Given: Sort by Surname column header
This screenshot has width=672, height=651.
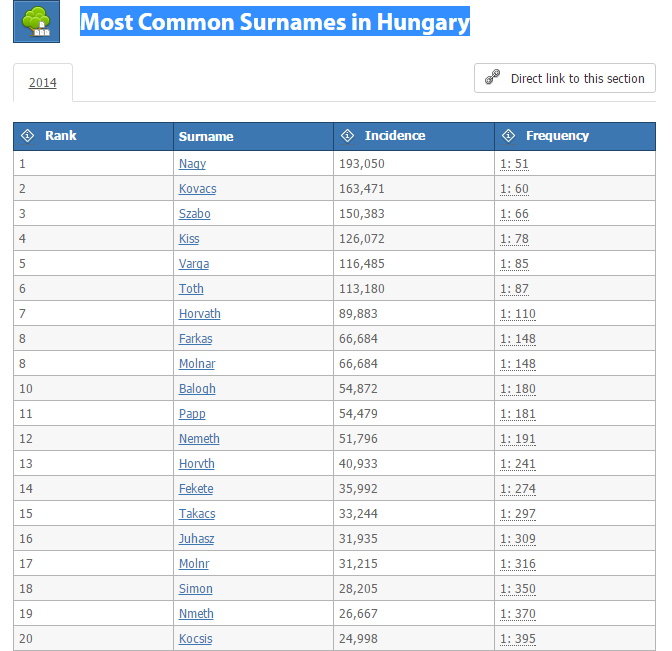Looking at the screenshot, I should click(x=206, y=136).
